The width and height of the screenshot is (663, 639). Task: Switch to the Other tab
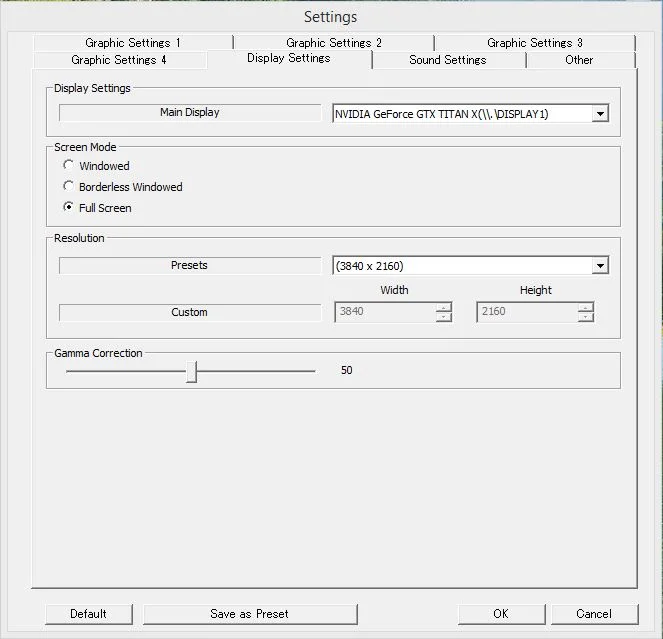click(579, 60)
